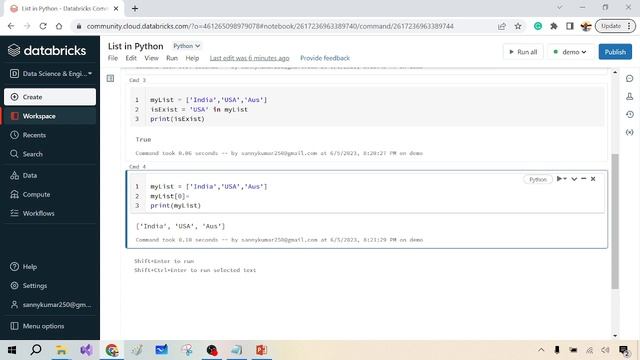Click the 'True' output text

click(143, 139)
